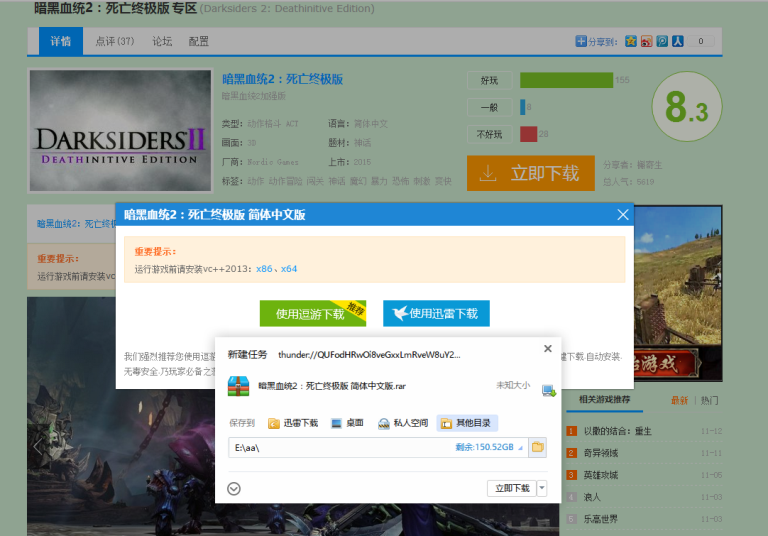Viewport: 768px width, 536px height.
Task: Choose 私人空间 as save location
Action: pyautogui.click(x=403, y=423)
